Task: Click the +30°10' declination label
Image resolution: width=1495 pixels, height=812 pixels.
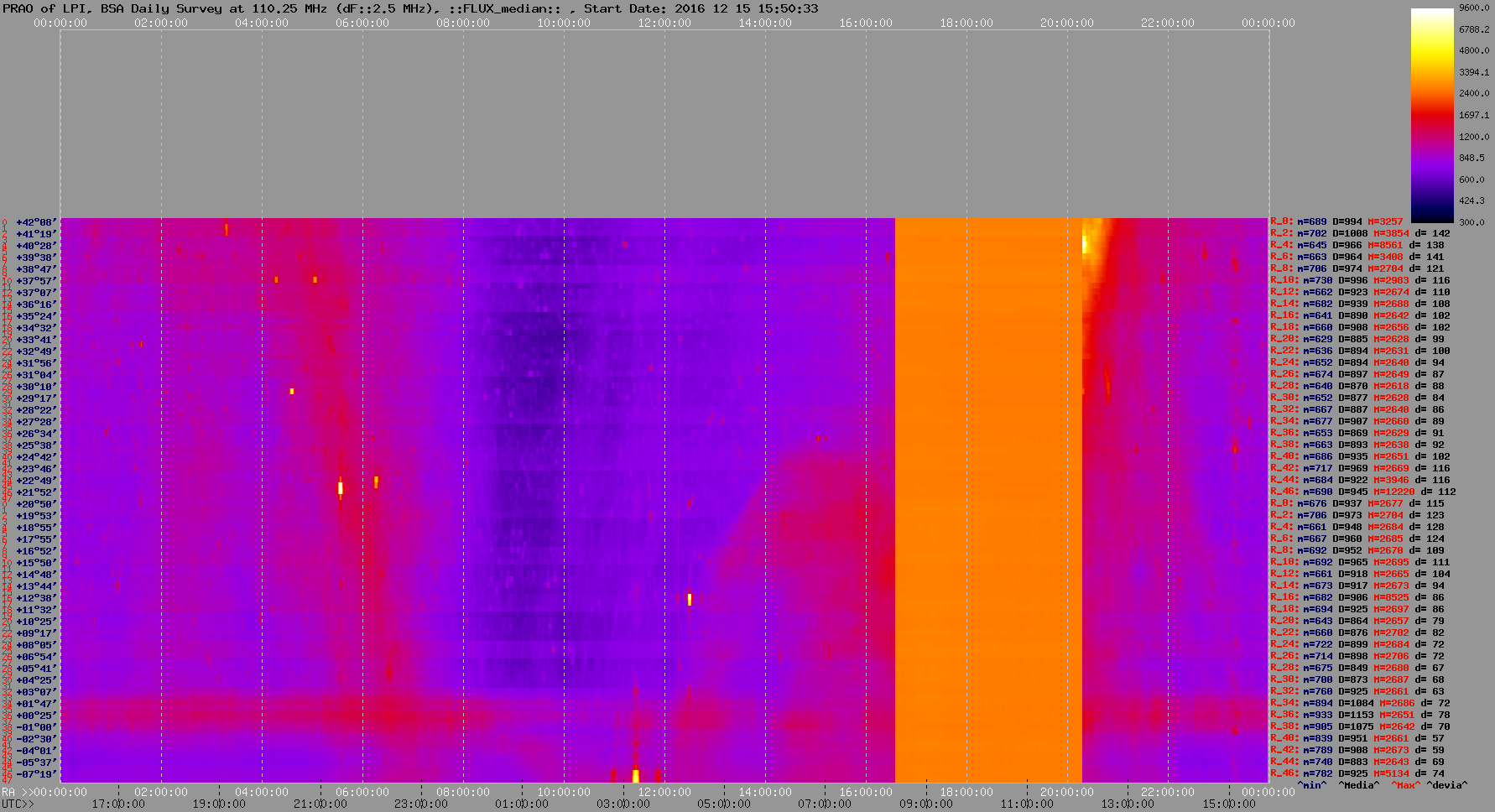Action: click(36, 387)
